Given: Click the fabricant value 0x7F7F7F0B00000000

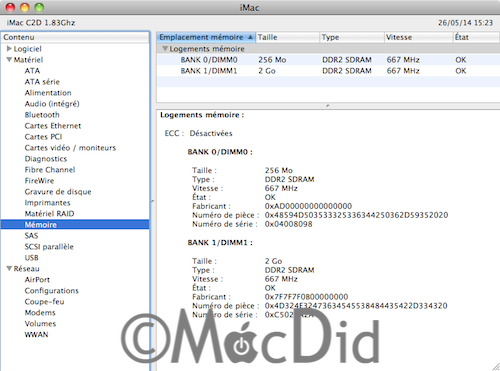Looking at the screenshot, I should pyautogui.click(x=306, y=297).
